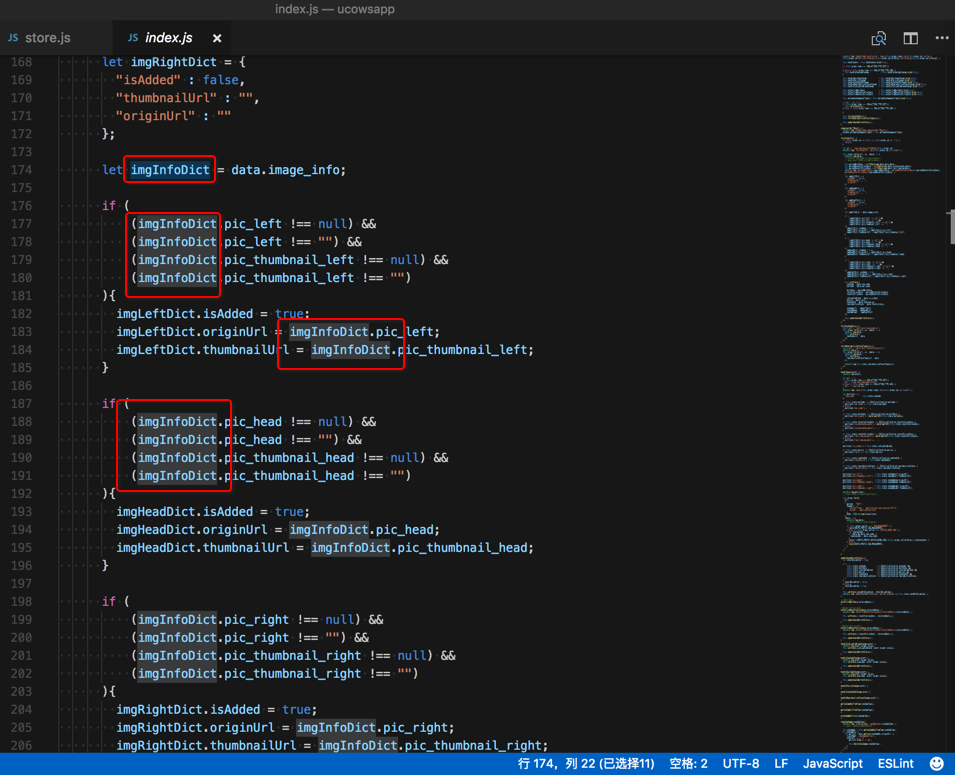Change the LF end-of-line sequence

pyautogui.click(x=781, y=764)
